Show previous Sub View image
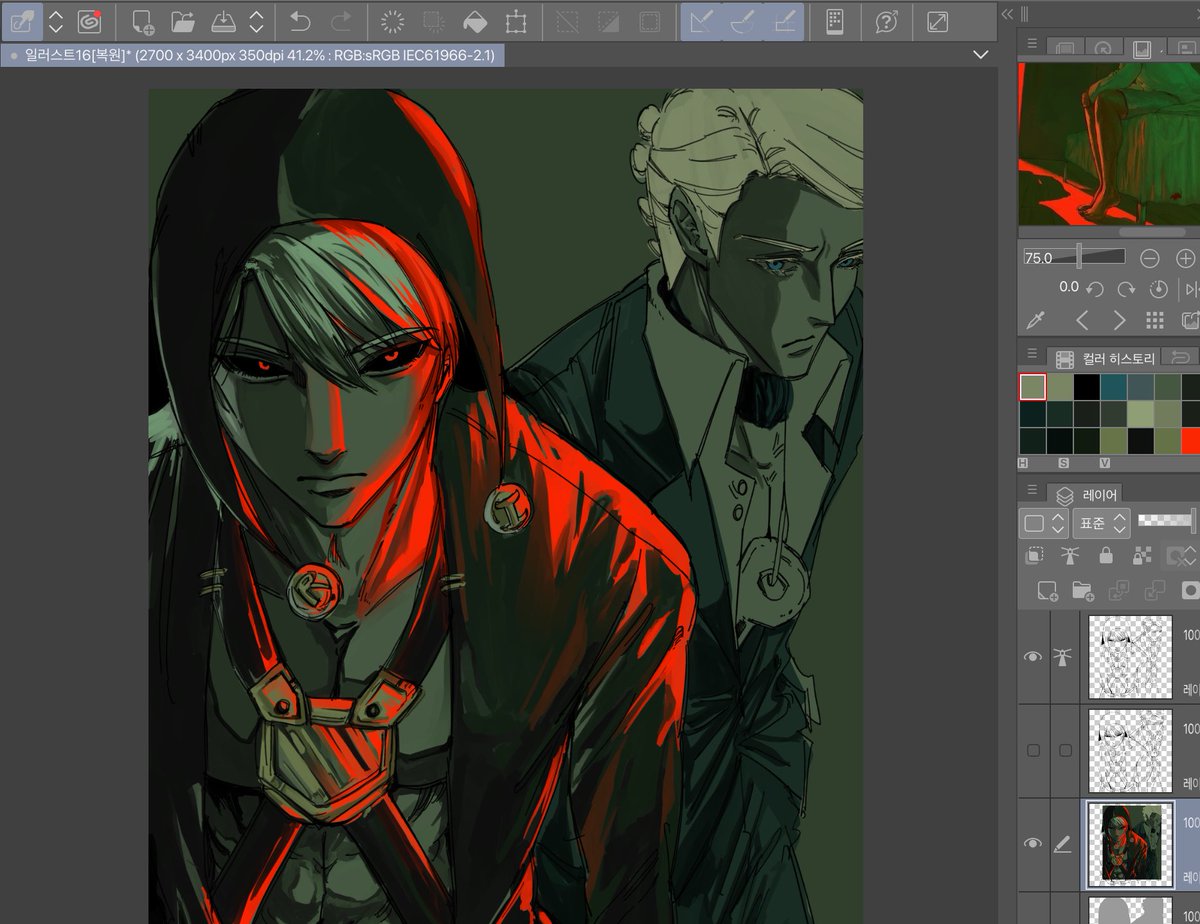The width and height of the screenshot is (1200, 924). click(x=1081, y=321)
